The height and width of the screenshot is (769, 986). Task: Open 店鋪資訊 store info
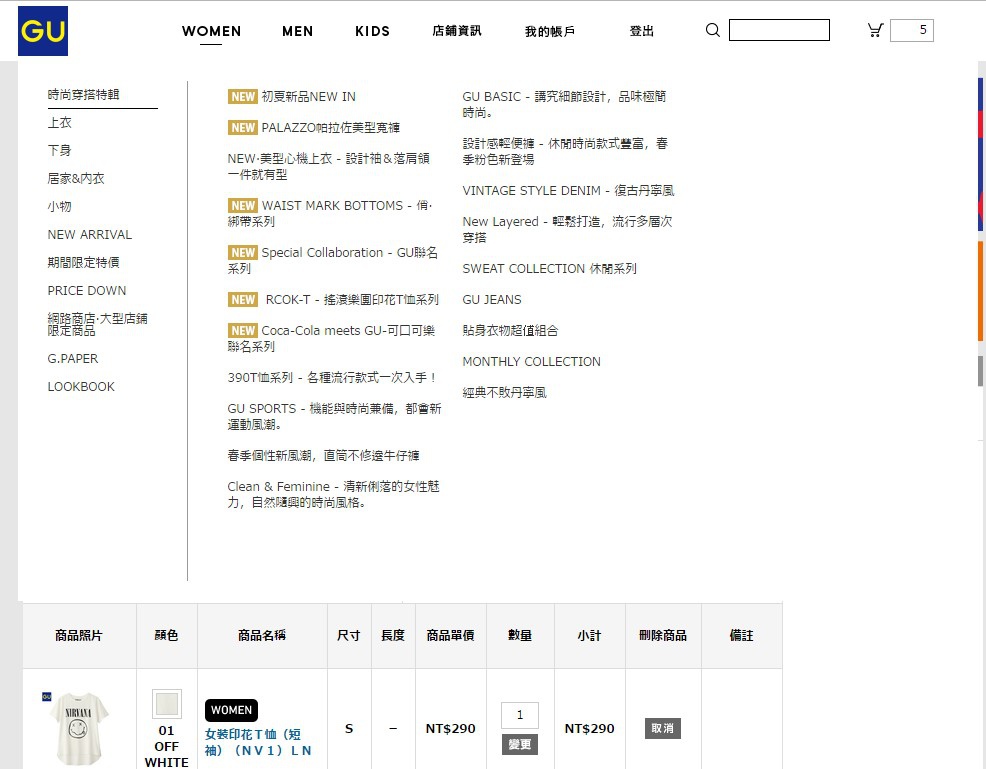coord(457,31)
